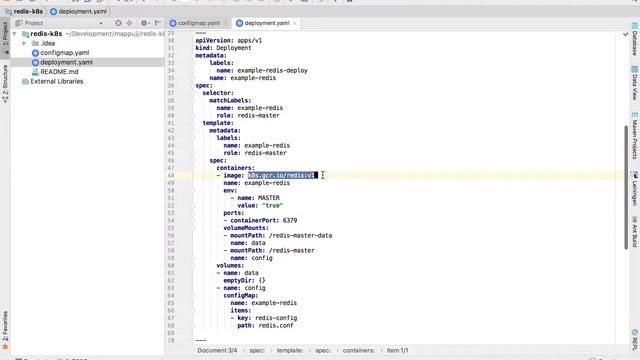
Task: Select configmap.yaml in project tree
Action: (x=64, y=53)
